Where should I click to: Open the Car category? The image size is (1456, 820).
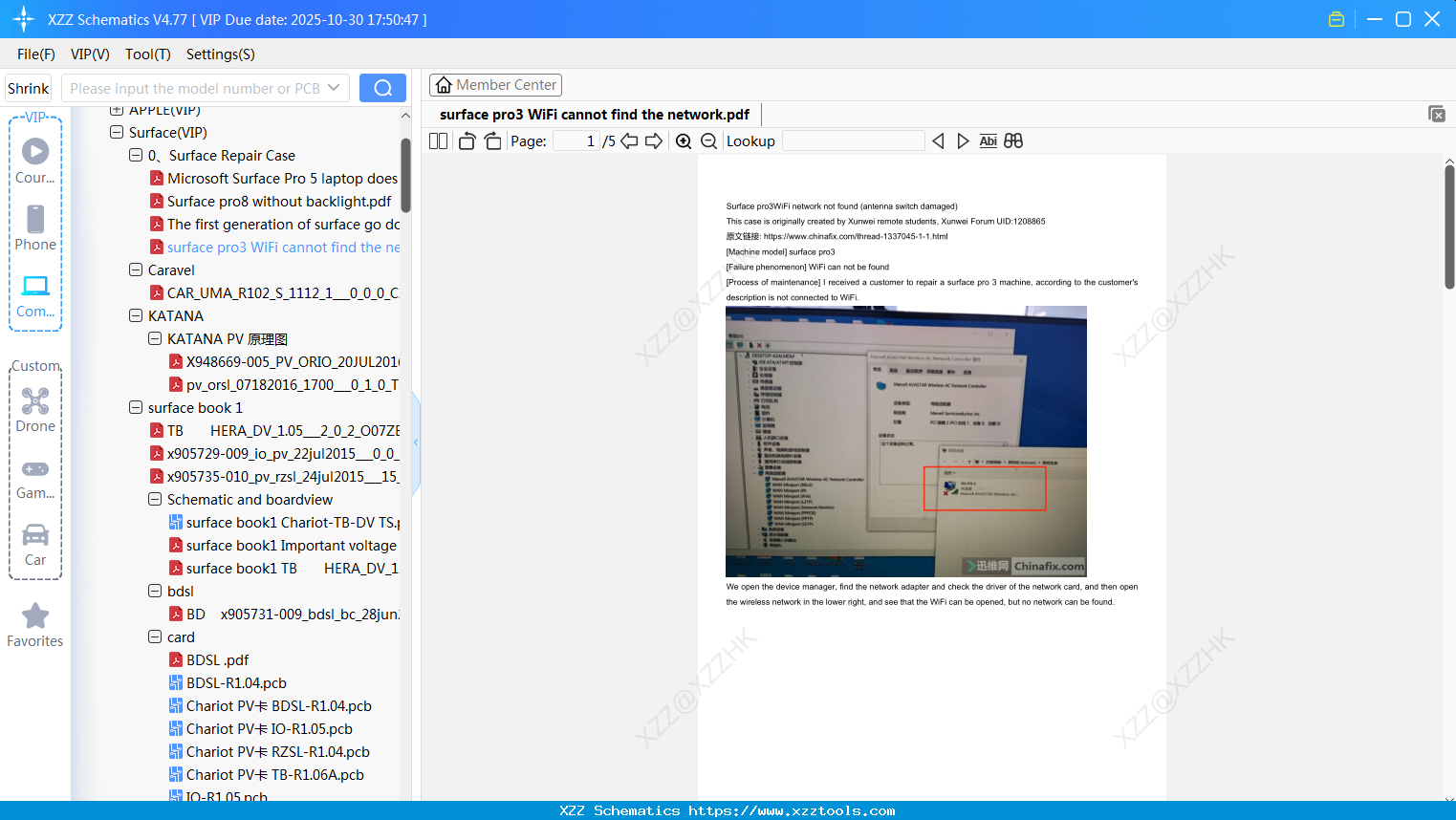(x=35, y=545)
